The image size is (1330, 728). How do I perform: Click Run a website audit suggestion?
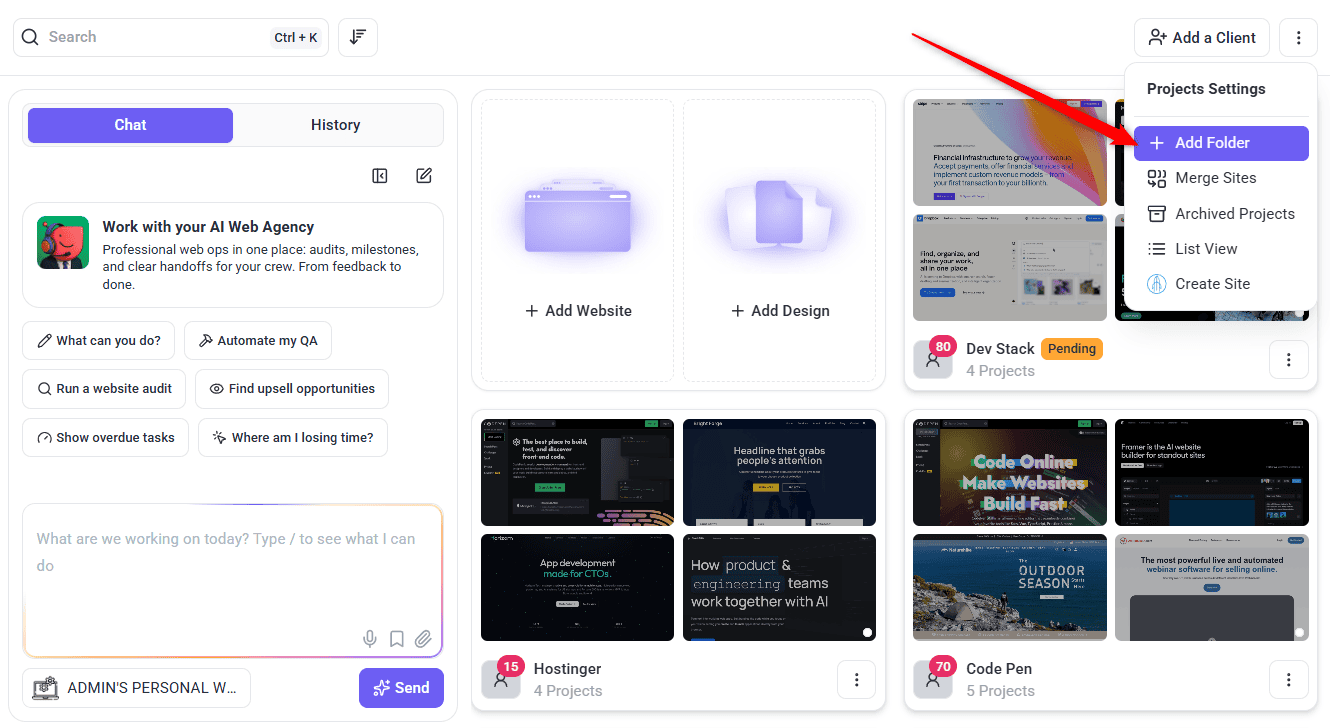point(104,389)
